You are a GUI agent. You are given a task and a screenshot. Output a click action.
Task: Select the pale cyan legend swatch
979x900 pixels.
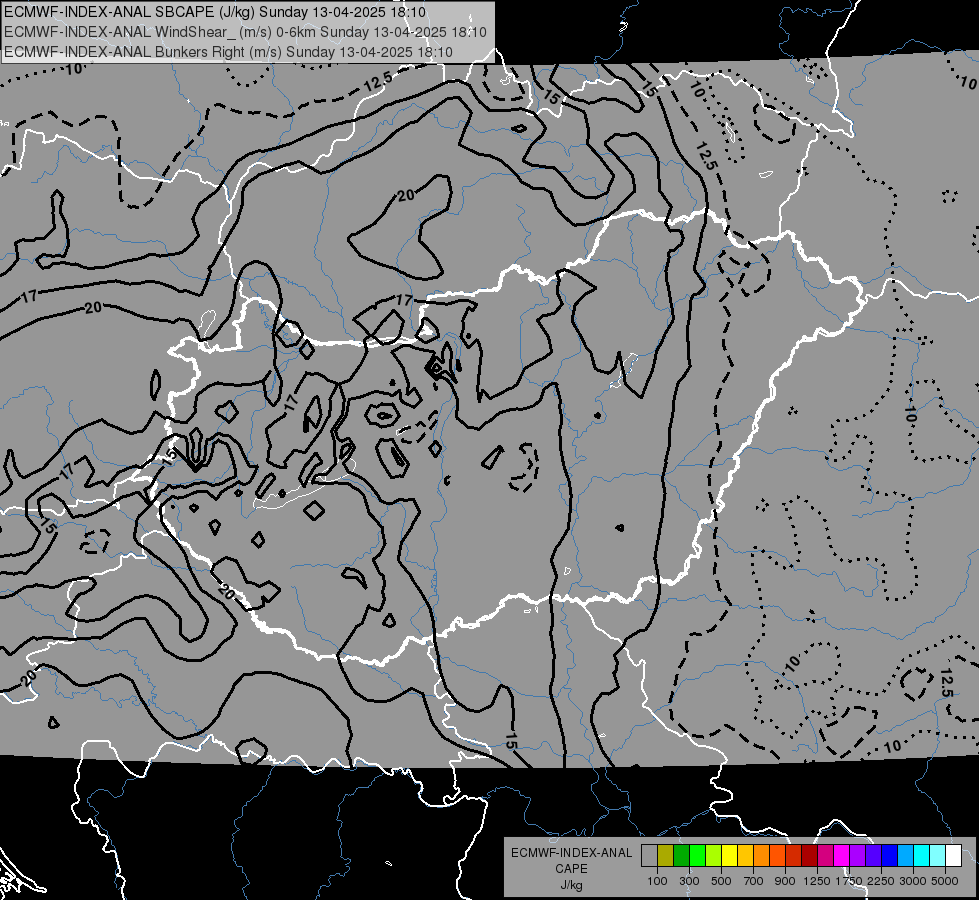tap(938, 856)
